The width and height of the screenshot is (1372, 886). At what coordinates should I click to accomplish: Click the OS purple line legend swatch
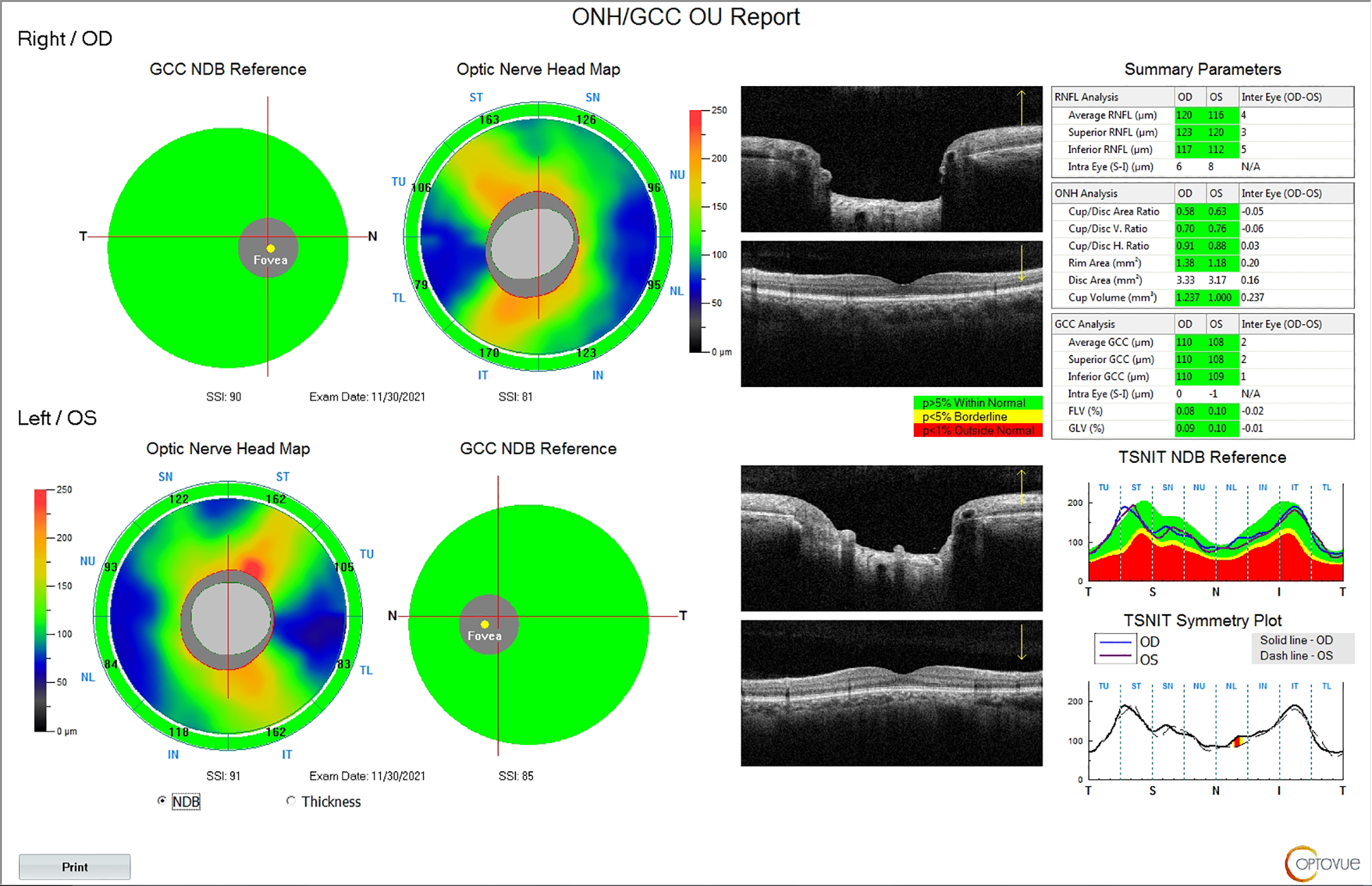coord(1115,656)
